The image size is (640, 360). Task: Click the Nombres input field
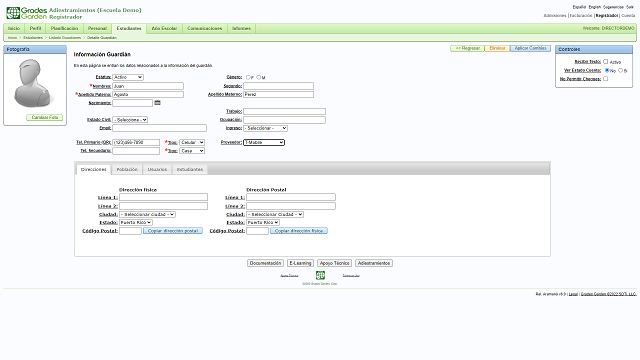pyautogui.click(x=148, y=86)
